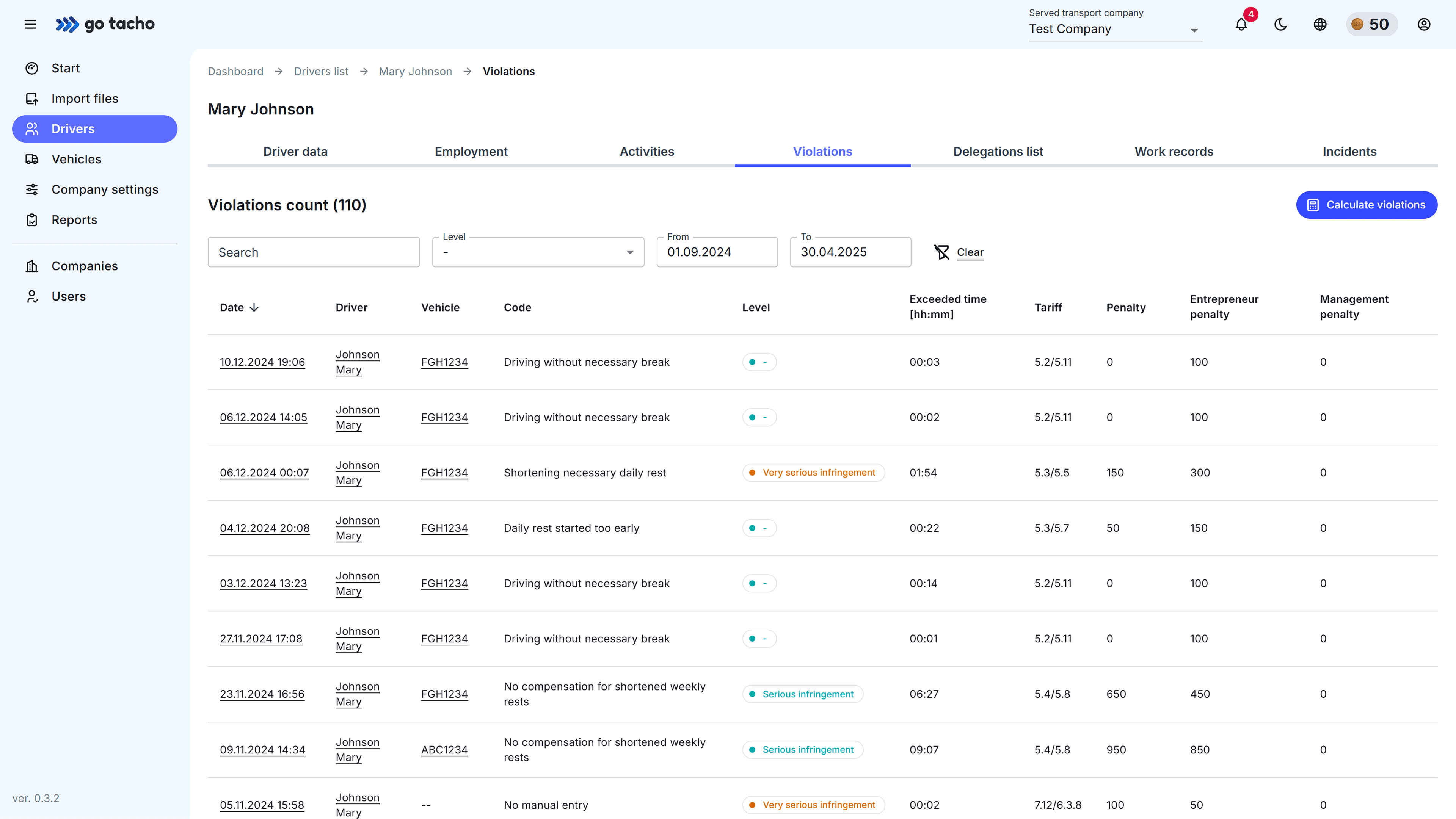Open the Start menu item
This screenshot has width=1456, height=819.
pos(94,68)
